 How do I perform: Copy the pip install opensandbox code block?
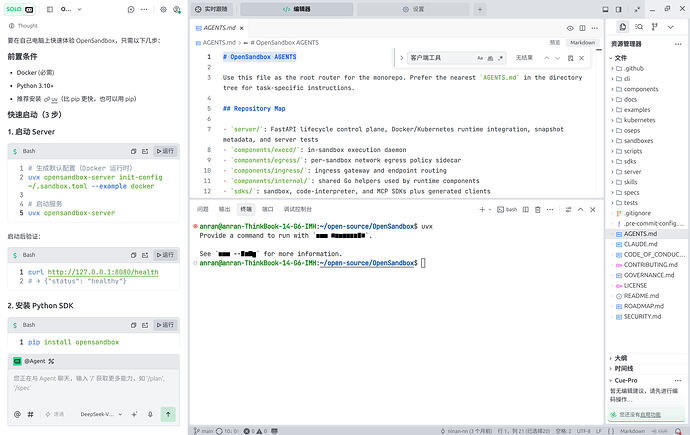click(x=133, y=325)
